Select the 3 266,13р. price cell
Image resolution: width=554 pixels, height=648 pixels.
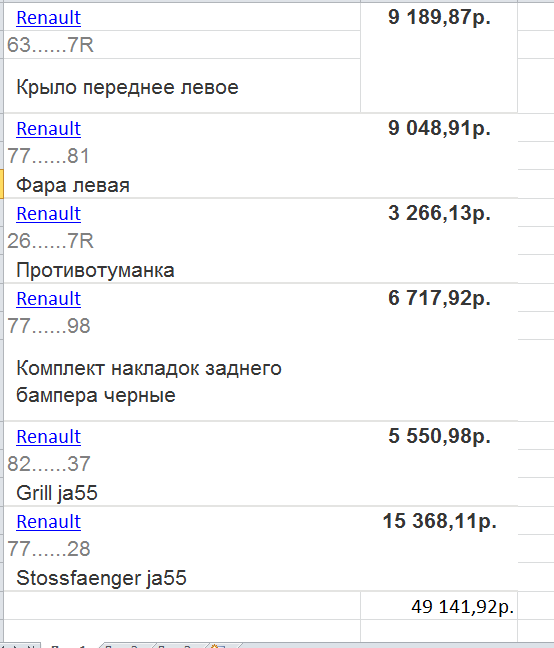click(x=439, y=241)
